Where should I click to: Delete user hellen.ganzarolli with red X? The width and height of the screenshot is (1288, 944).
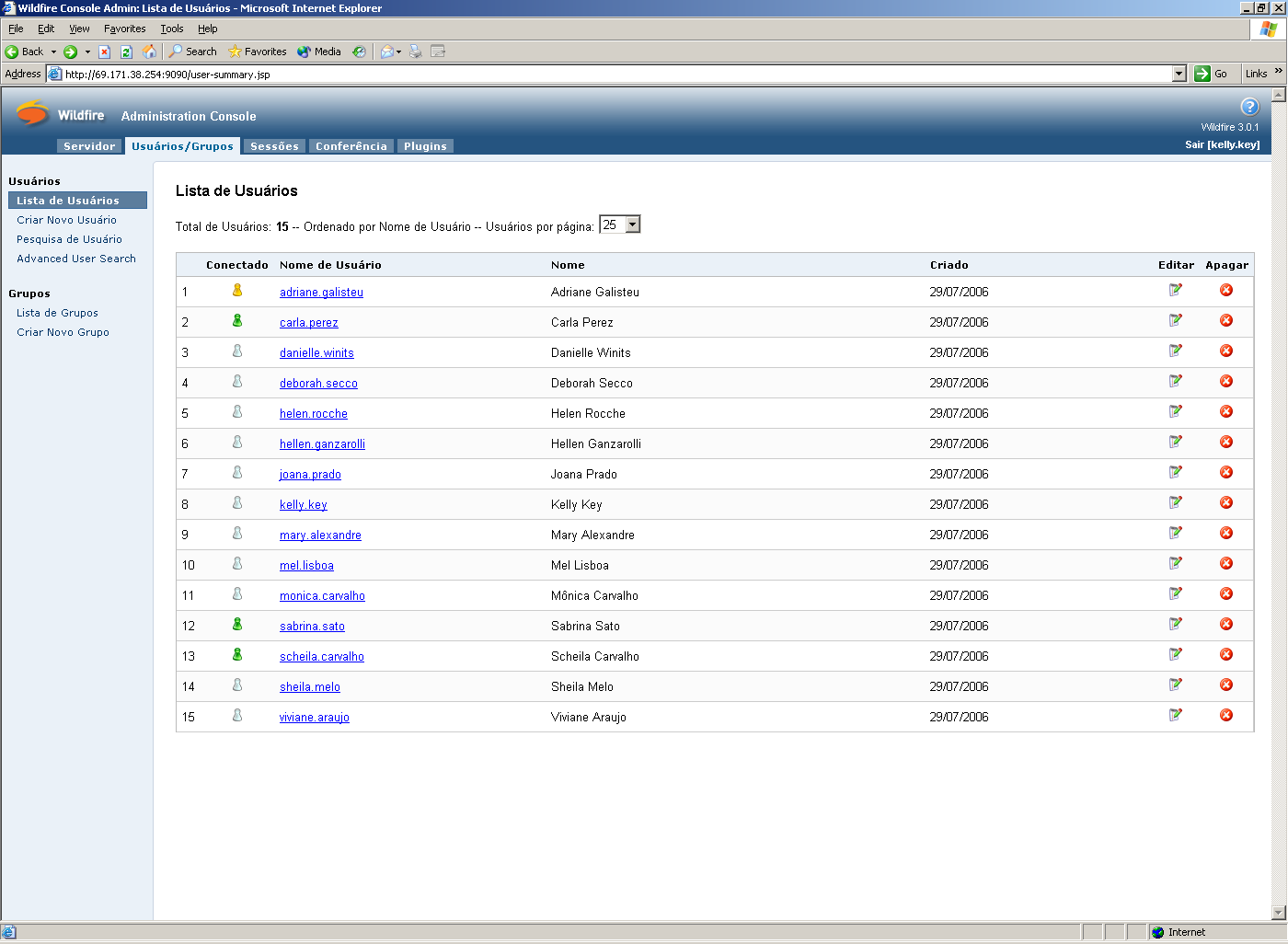click(x=1226, y=442)
